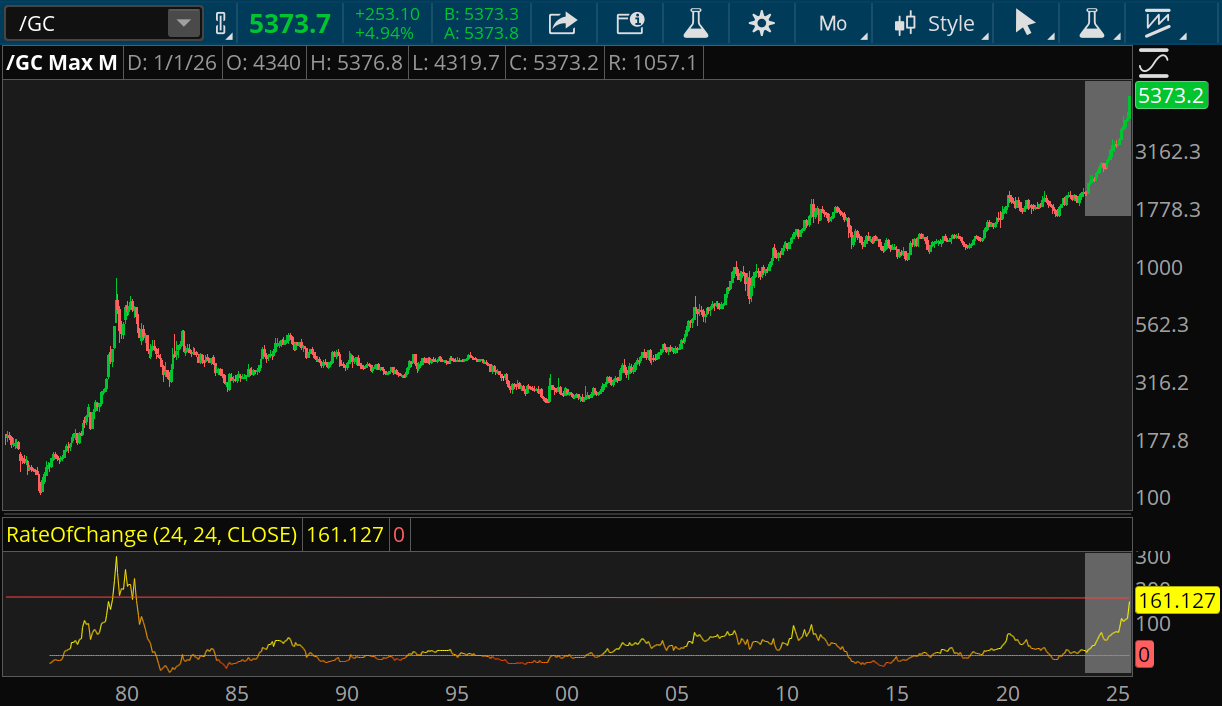The image size is (1222, 706).
Task: Click the RateOfChange study label
Action: (x=150, y=534)
